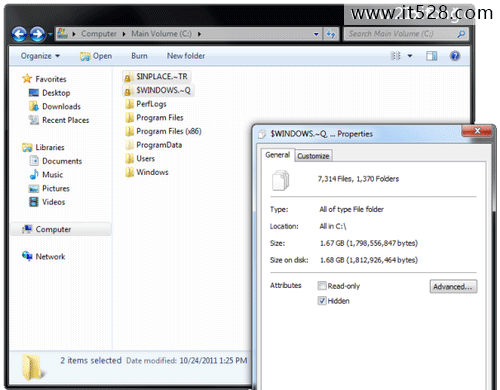Select Computer in the address breadcrumb

click(99, 34)
